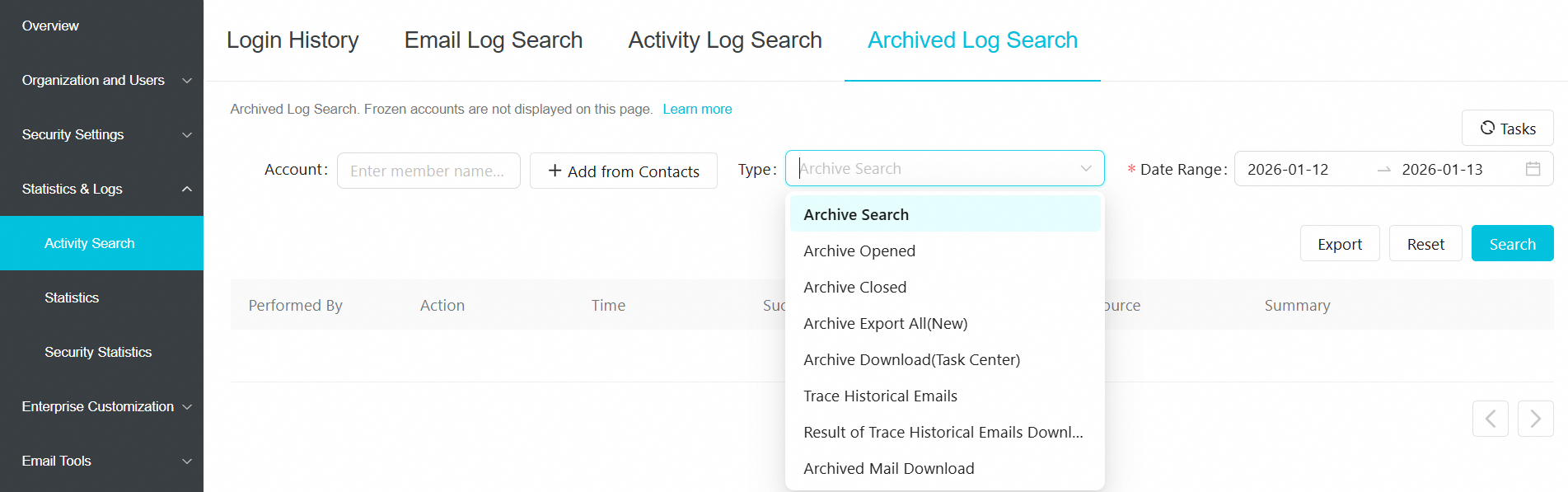Switch to Login History tab

tap(293, 40)
